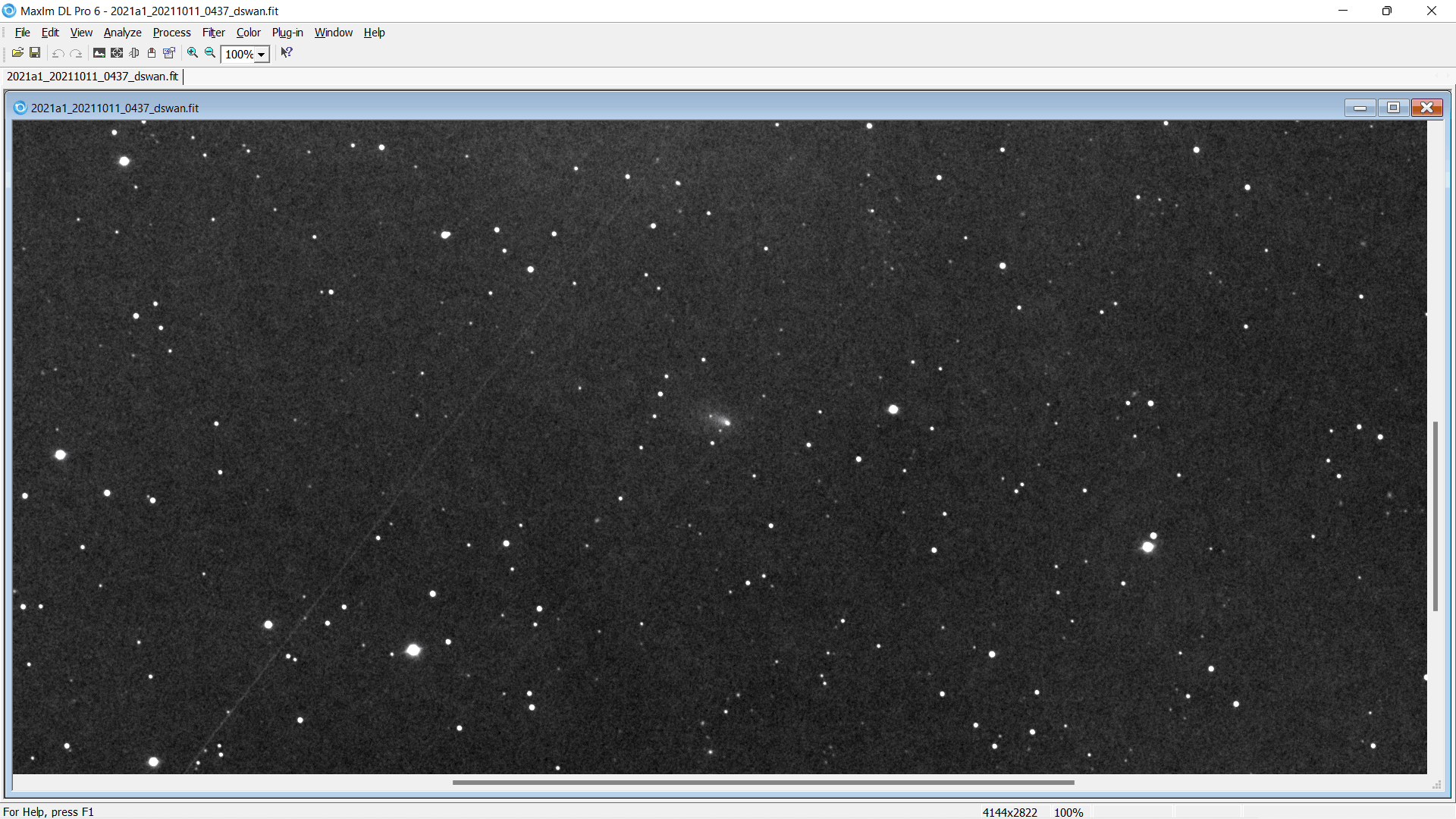This screenshot has height=819, width=1456.
Task: Zoom out with the magnifier minus icon
Action: pyautogui.click(x=210, y=53)
